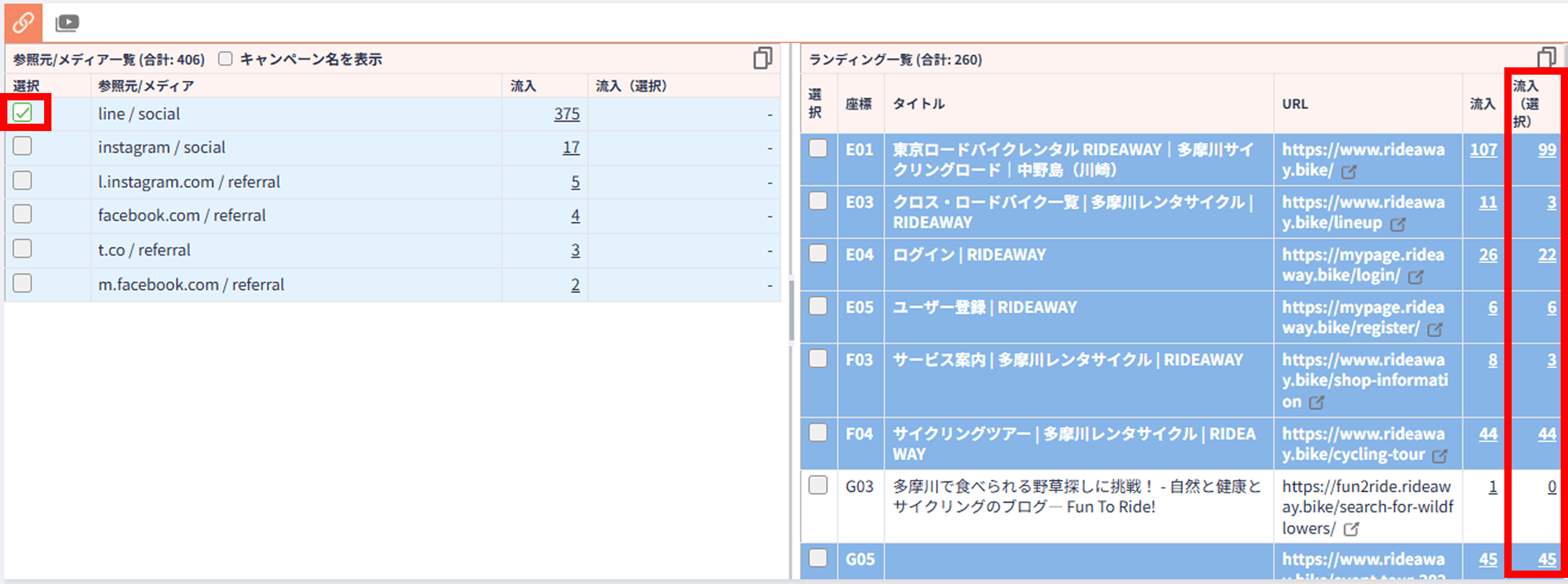Click the タイトル column header

tap(919, 103)
